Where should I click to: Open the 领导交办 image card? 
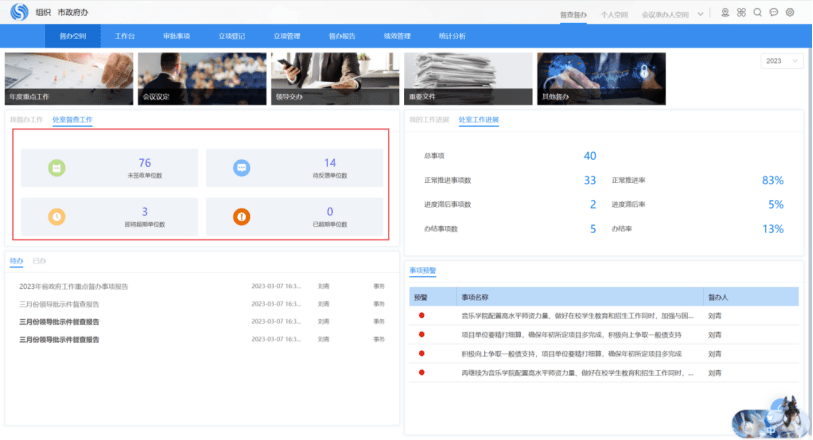pyautogui.click(x=335, y=79)
